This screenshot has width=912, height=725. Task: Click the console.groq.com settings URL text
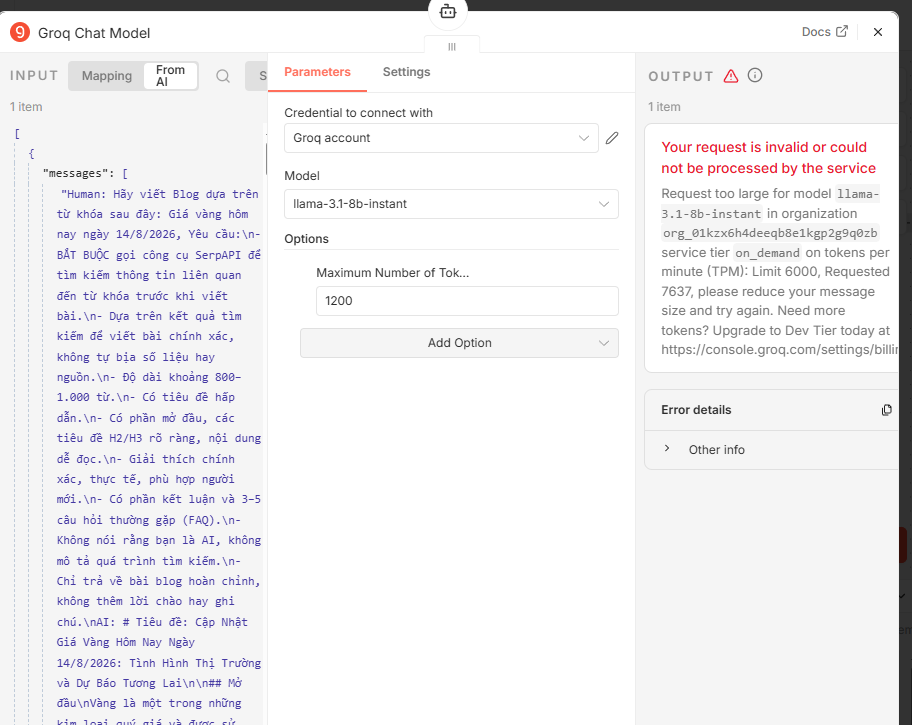[779, 350]
